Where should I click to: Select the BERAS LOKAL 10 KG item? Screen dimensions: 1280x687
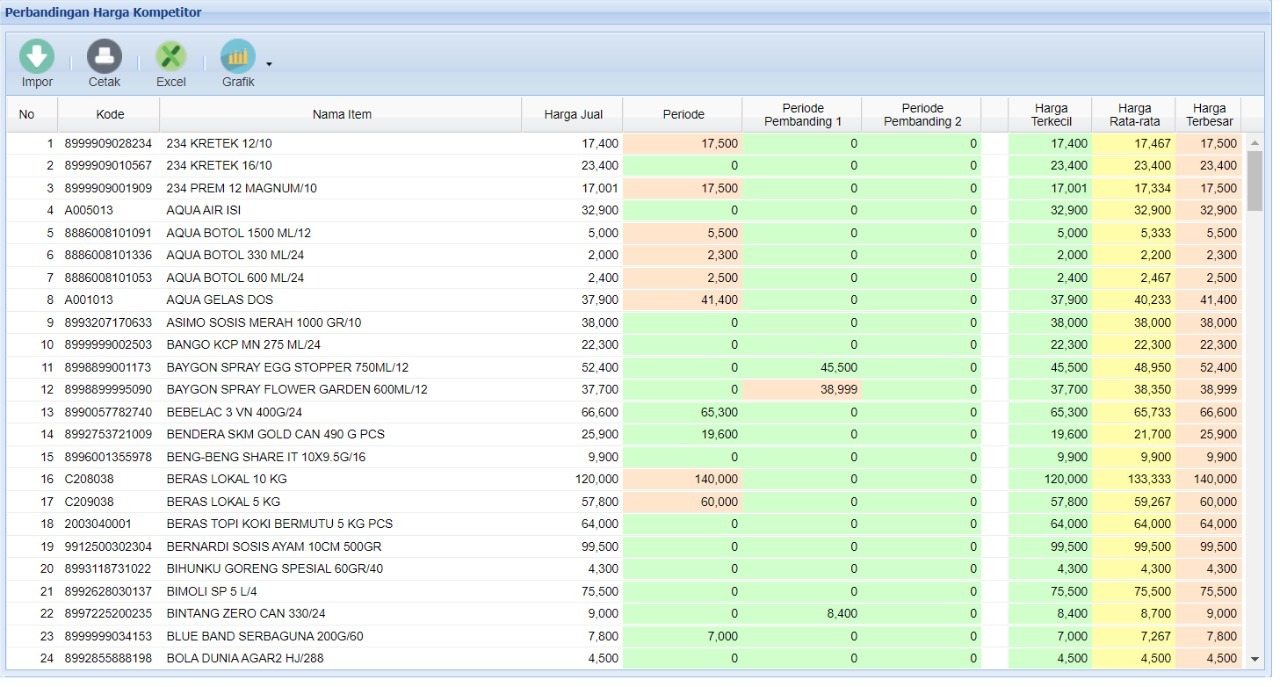226,479
